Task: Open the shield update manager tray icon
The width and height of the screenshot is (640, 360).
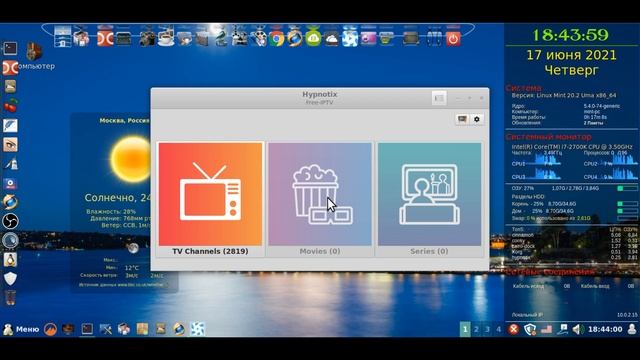Action: tap(530, 329)
